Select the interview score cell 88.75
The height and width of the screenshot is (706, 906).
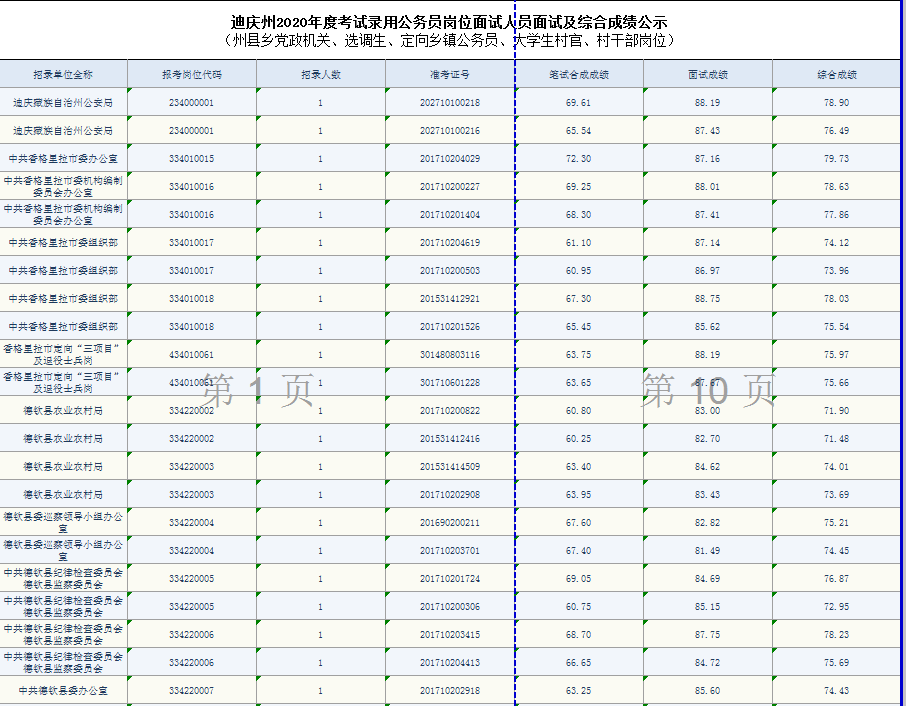(x=707, y=299)
